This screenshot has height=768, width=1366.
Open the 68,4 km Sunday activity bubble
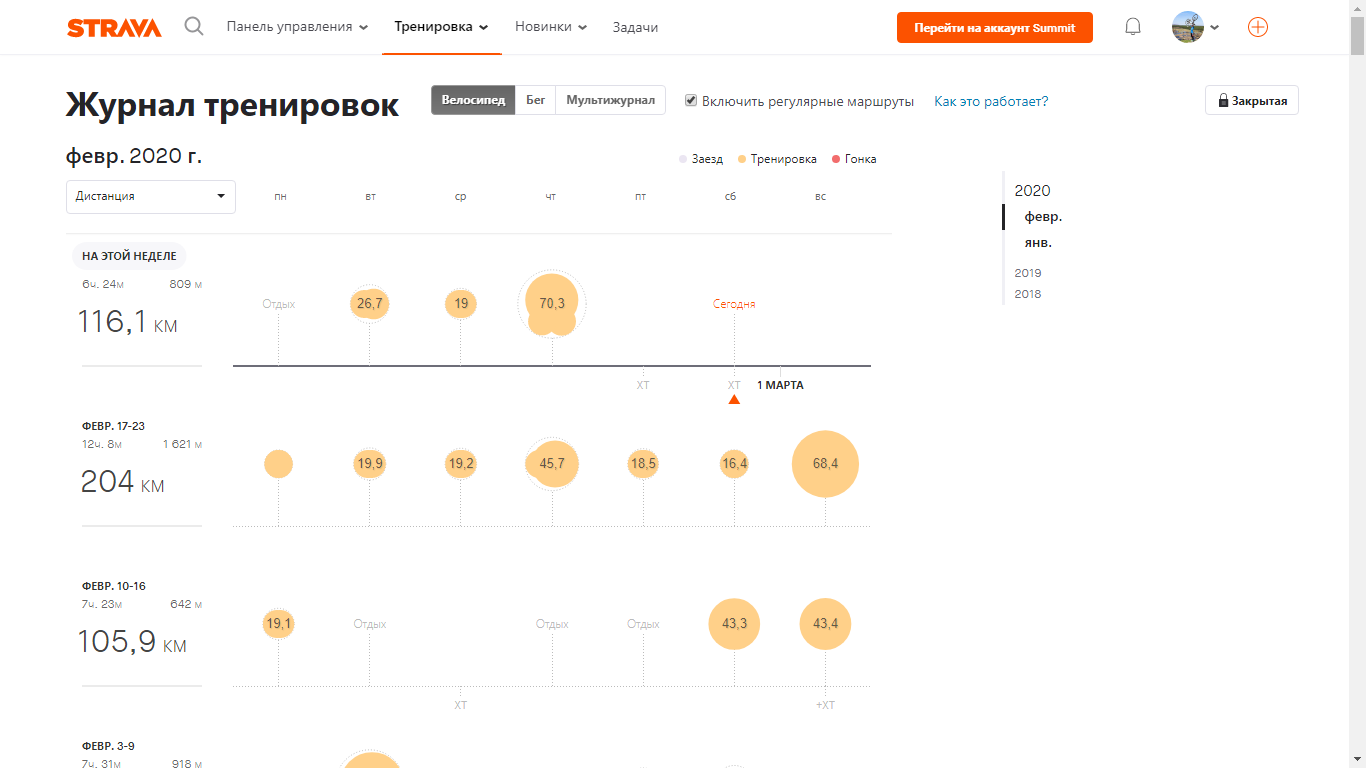825,464
